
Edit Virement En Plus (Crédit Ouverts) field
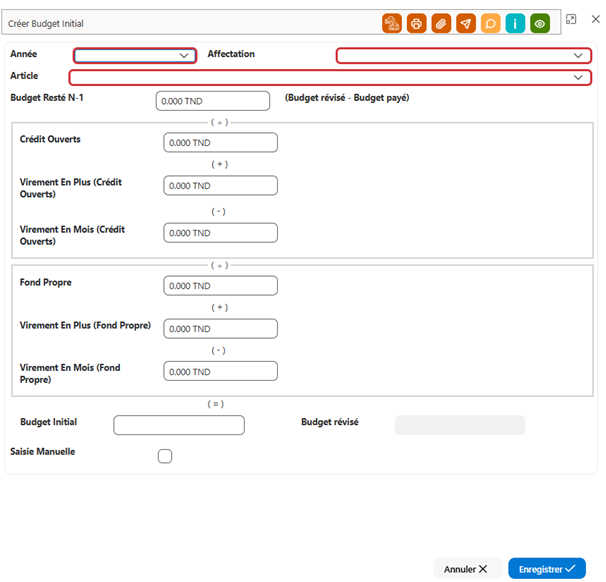click(221, 185)
